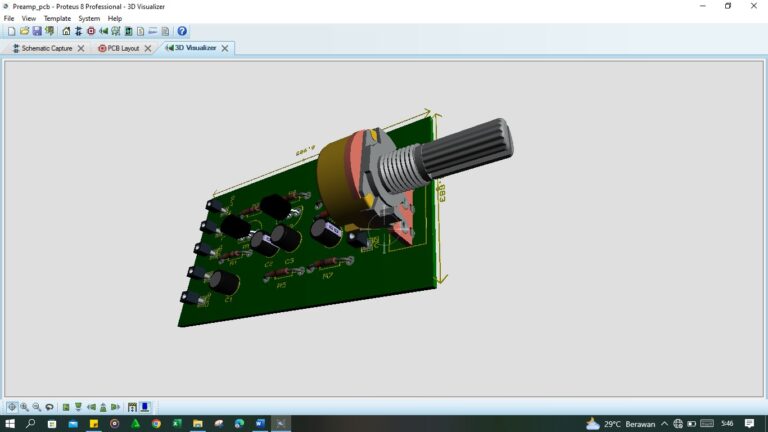Close the 3D Visualizer tab

(225, 48)
